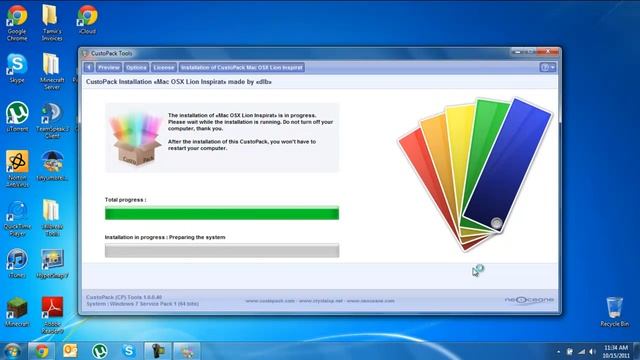Launch uTorrent from the desktop icon
Image resolution: width=640 pixels, height=360 pixels.
17,117
